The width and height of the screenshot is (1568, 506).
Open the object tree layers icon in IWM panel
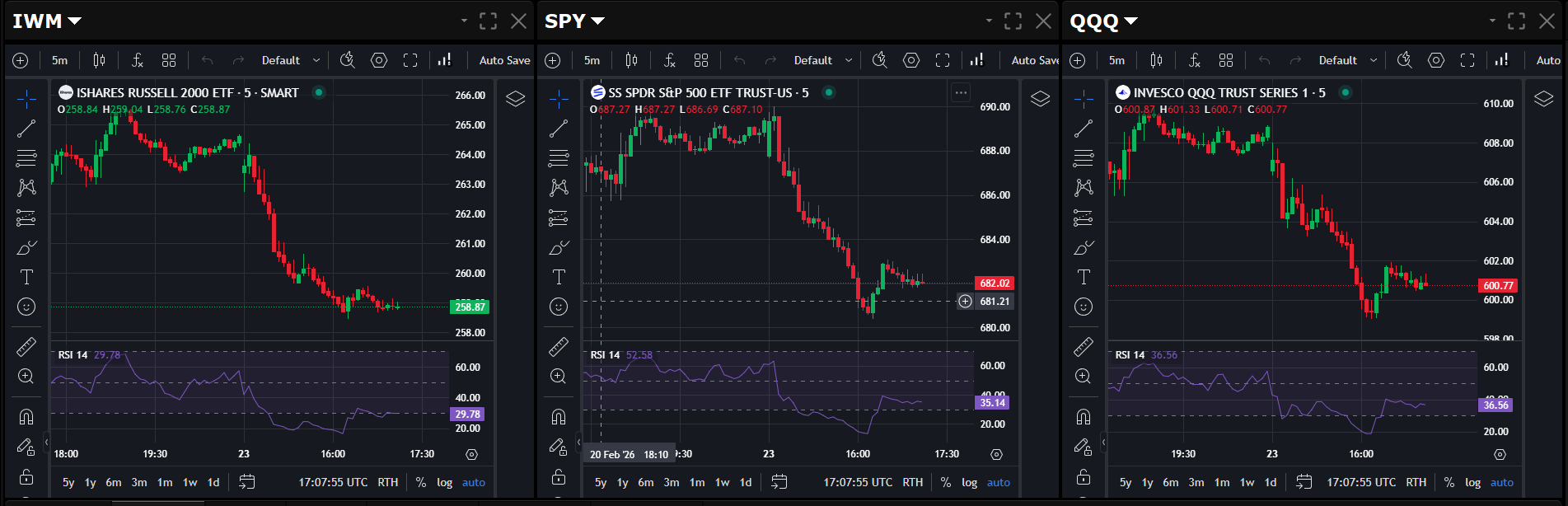pyautogui.click(x=516, y=99)
